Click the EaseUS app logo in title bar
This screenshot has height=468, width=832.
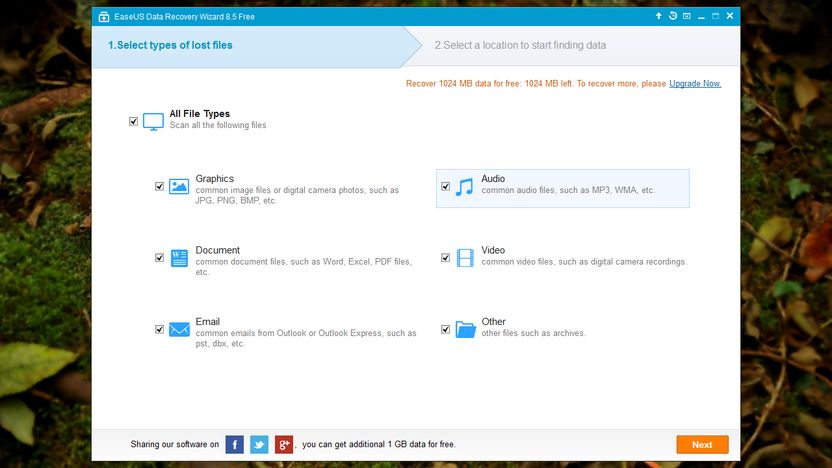click(103, 16)
